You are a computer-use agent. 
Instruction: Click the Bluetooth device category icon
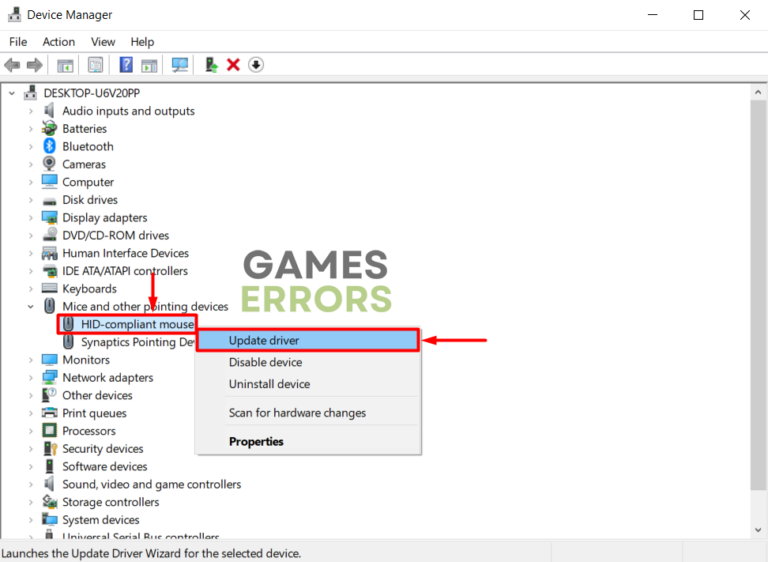click(49, 146)
